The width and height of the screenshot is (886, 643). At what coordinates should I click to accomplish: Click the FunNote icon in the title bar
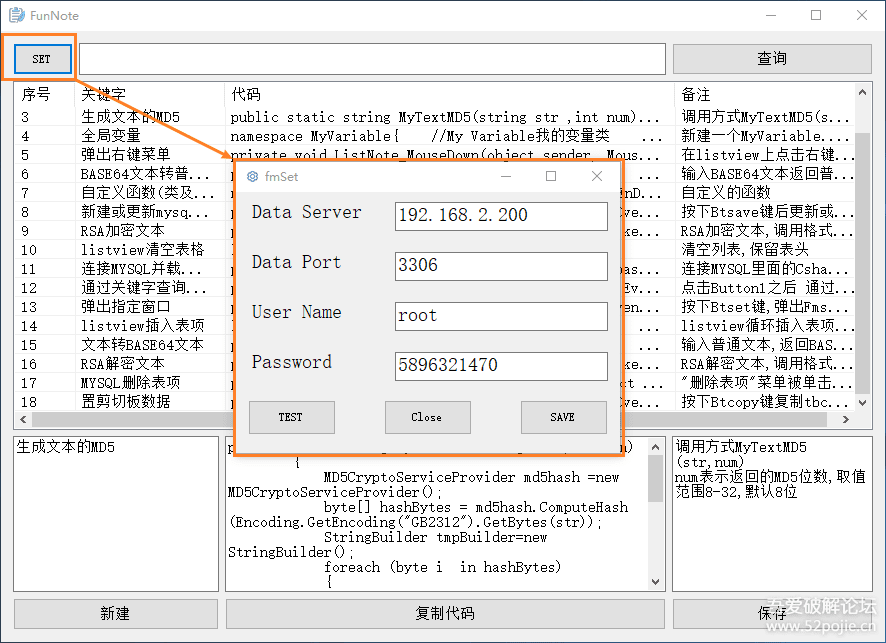pos(15,16)
